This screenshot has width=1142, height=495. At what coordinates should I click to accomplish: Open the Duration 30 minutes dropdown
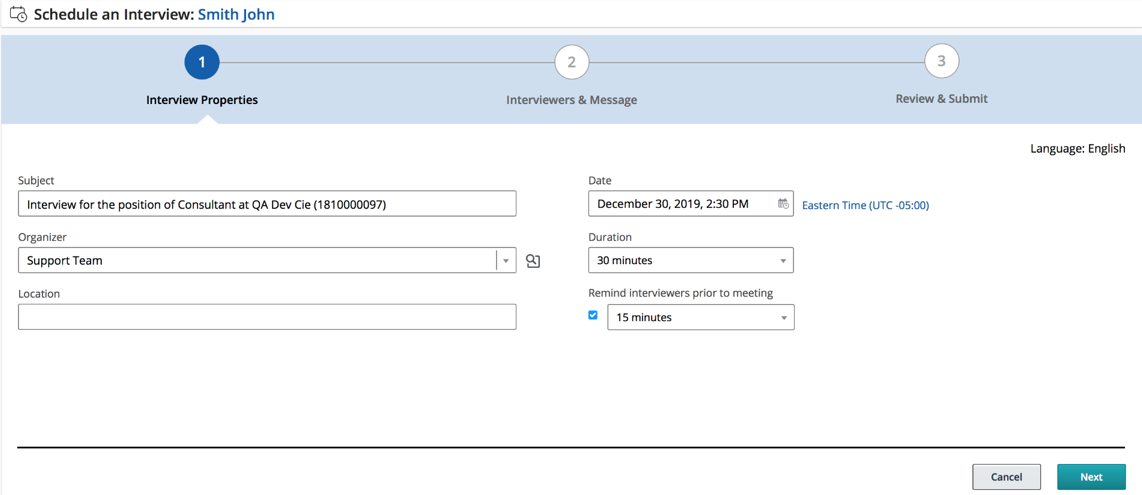pyautogui.click(x=690, y=261)
